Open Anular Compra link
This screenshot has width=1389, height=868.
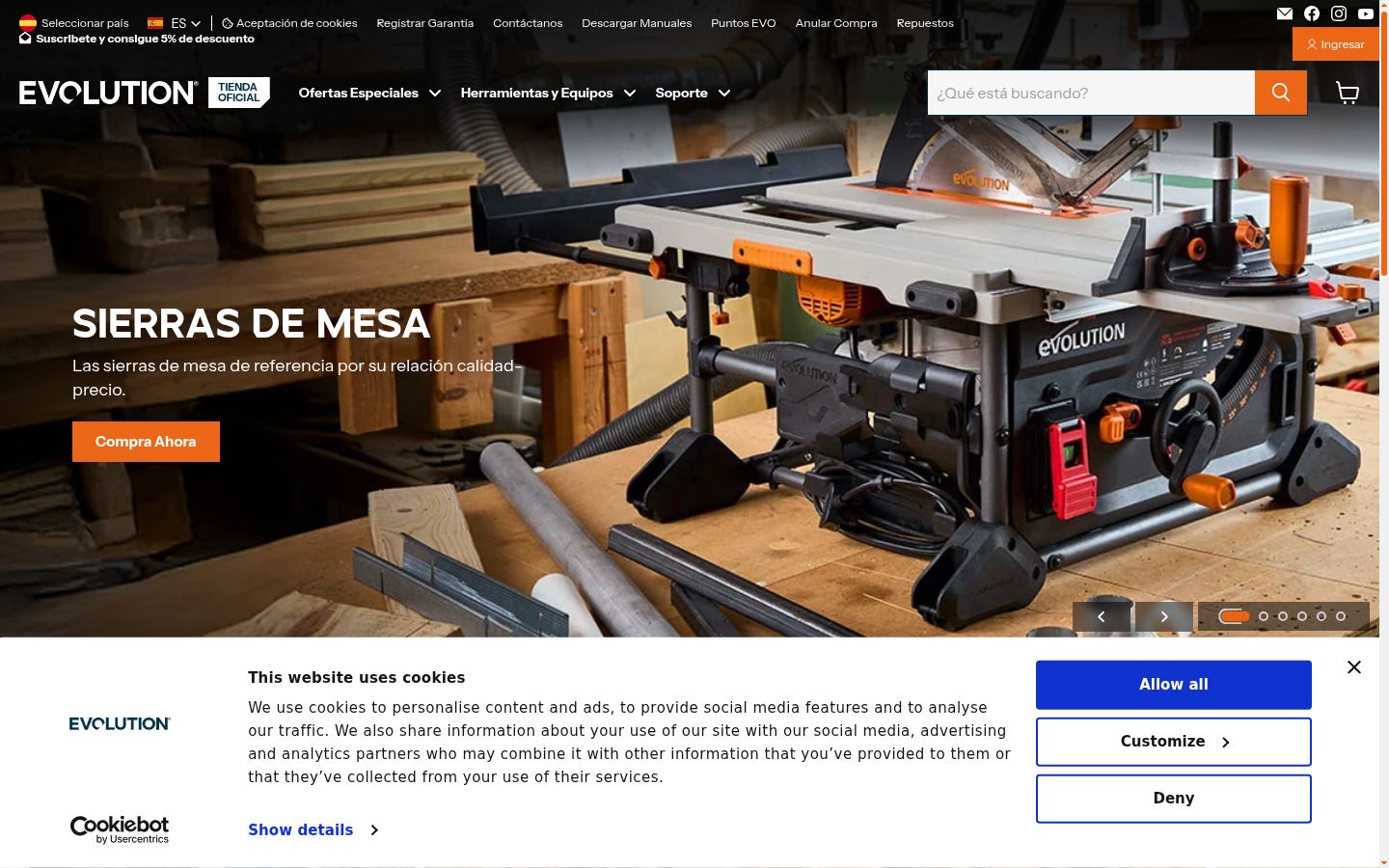click(836, 23)
